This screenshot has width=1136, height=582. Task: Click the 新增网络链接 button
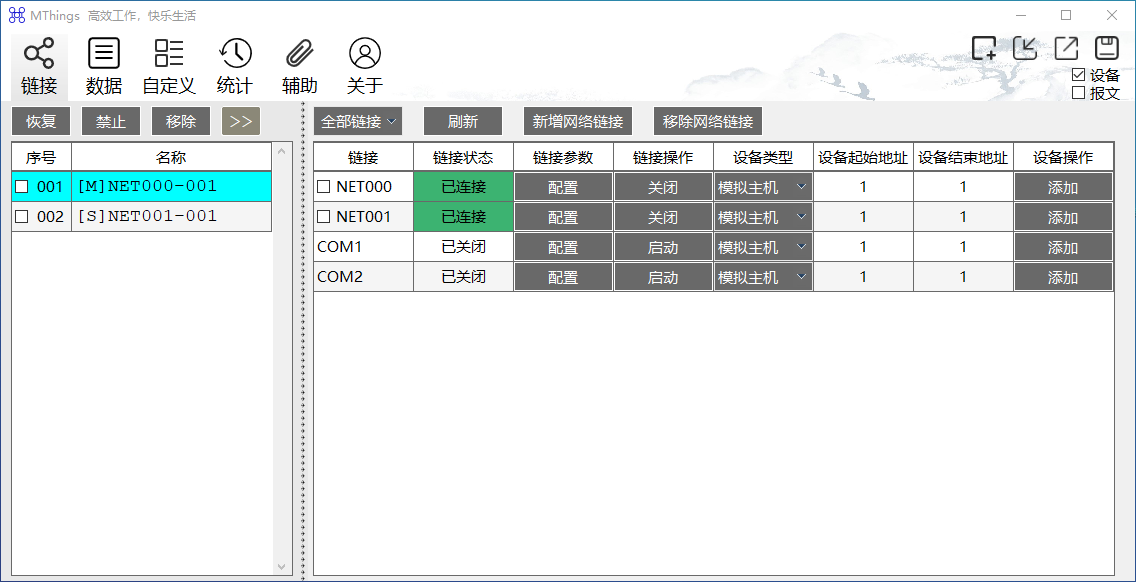578,122
